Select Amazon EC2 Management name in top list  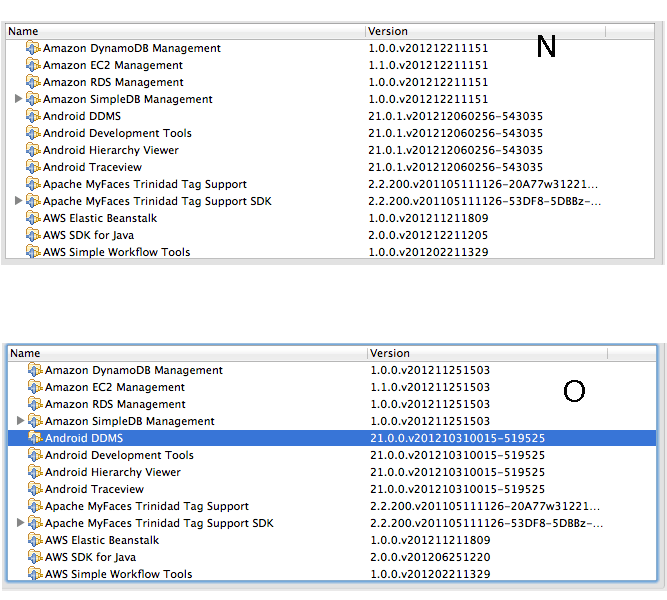click(113, 66)
